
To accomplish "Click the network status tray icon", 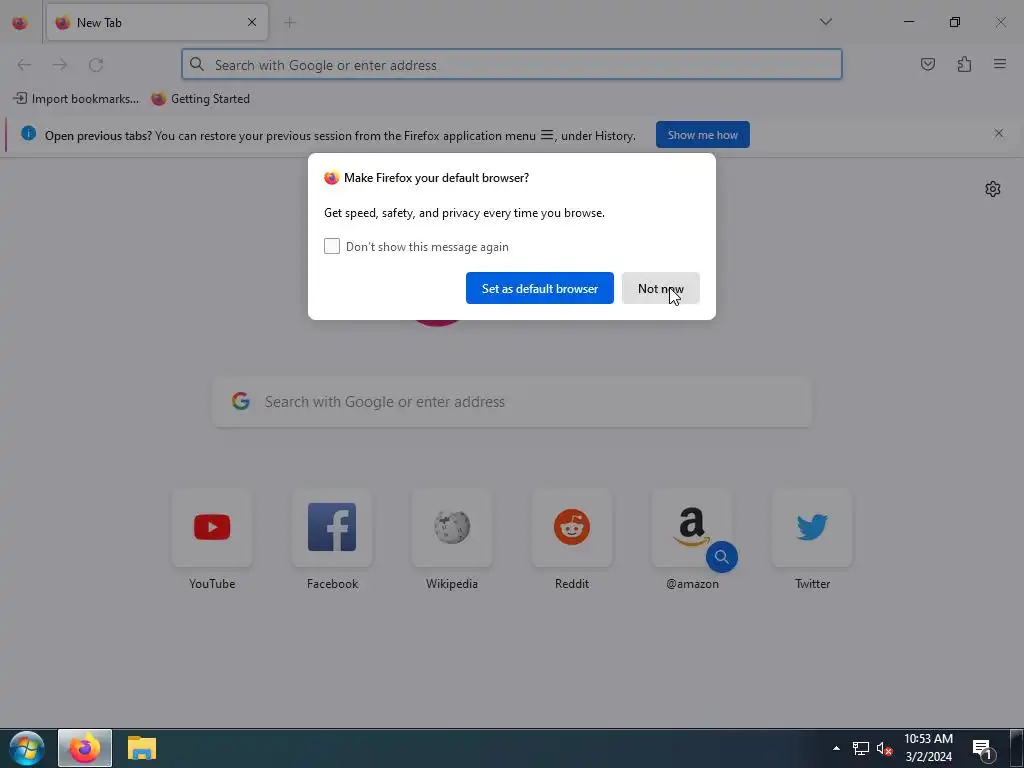I will [861, 748].
